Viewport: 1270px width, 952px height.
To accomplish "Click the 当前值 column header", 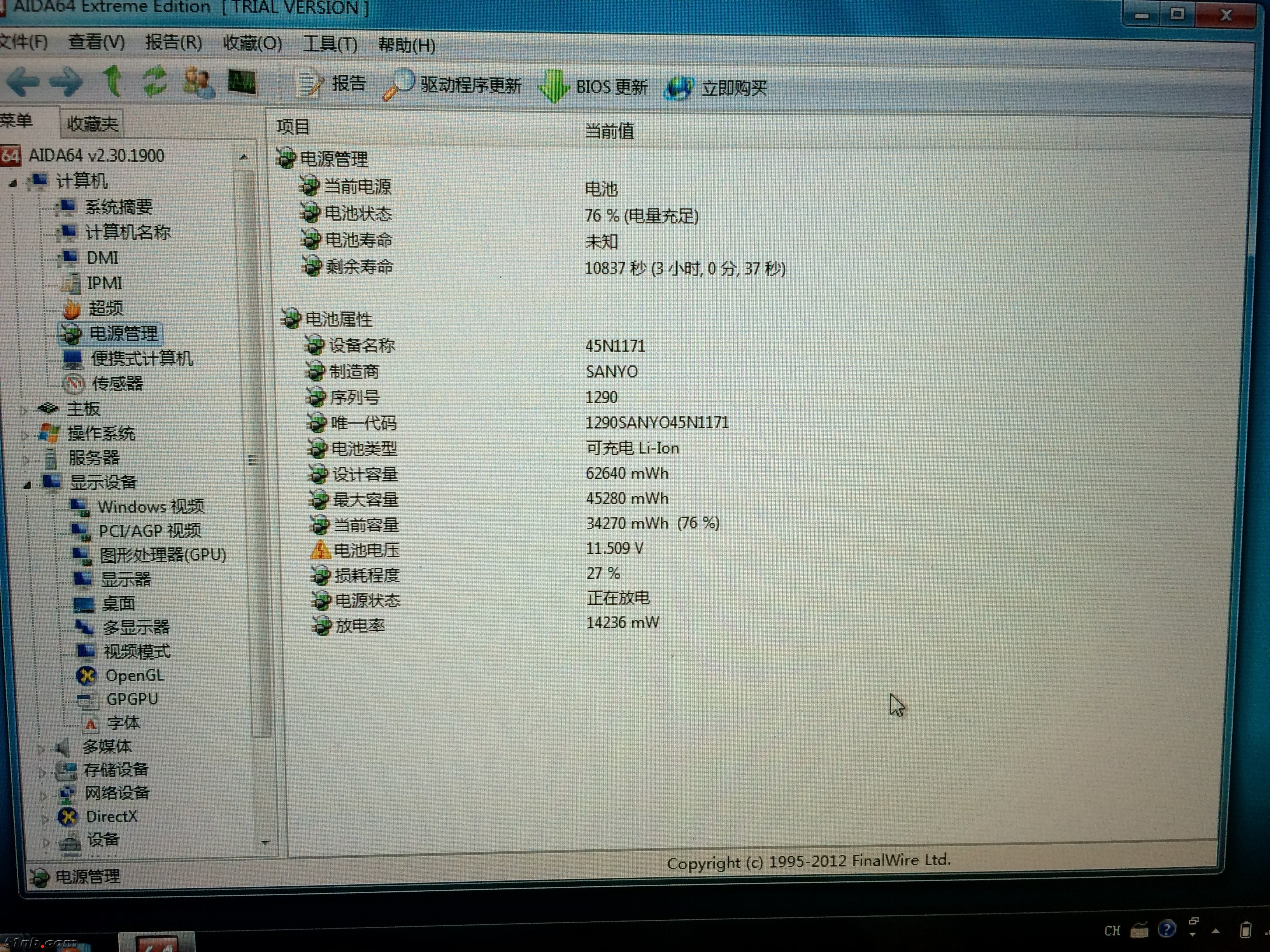I will 609,131.
